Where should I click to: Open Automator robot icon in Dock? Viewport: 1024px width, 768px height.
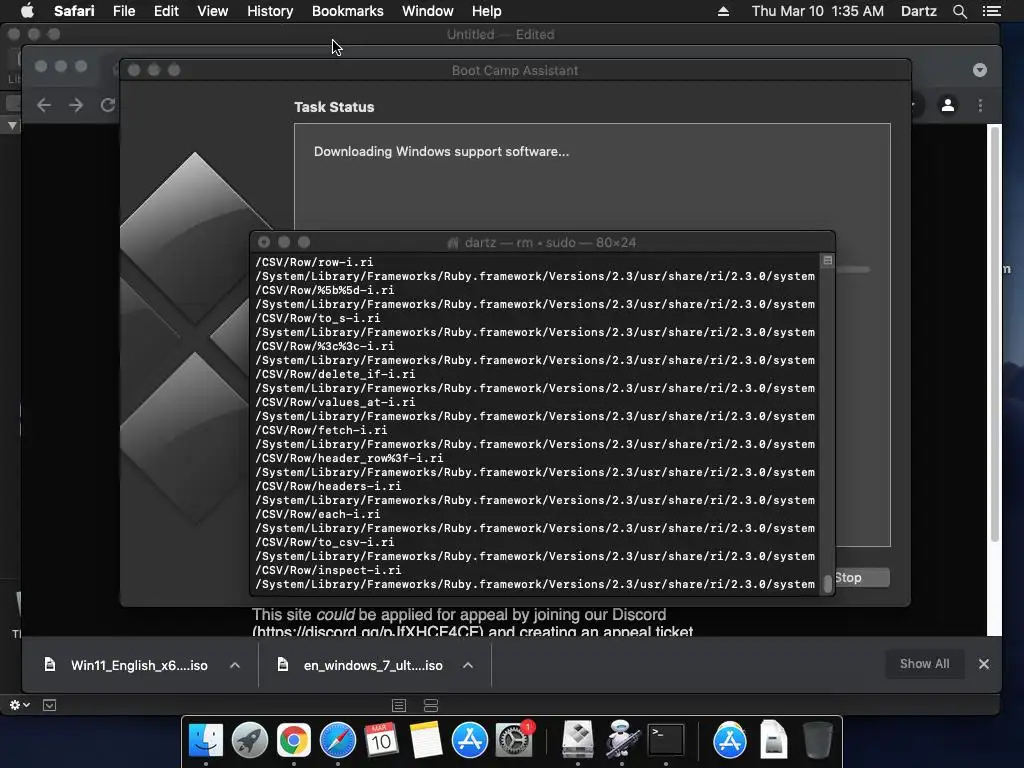pos(622,740)
